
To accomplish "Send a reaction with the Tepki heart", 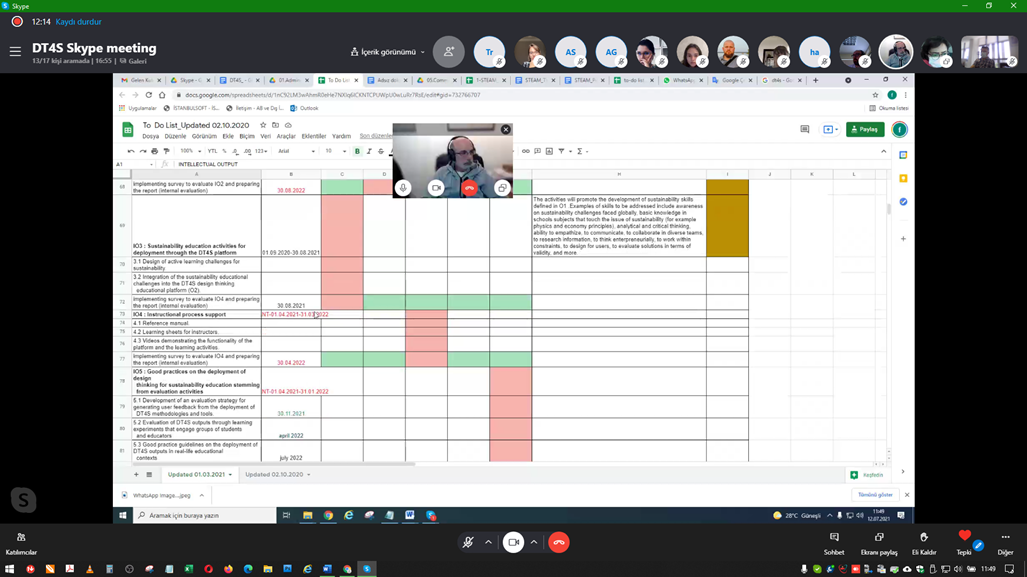I will [964, 541].
